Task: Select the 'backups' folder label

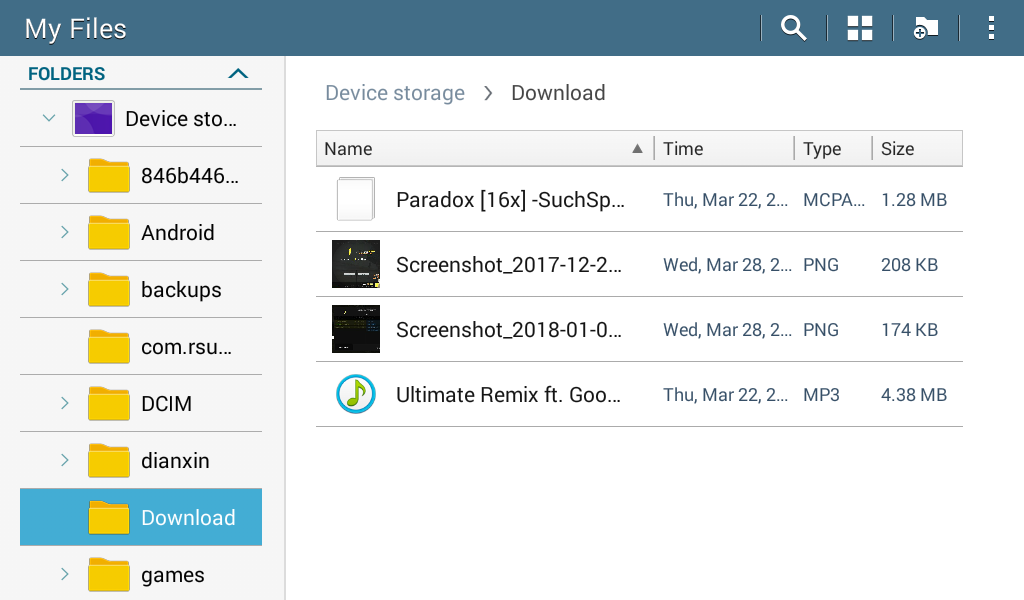Action: pos(181,290)
